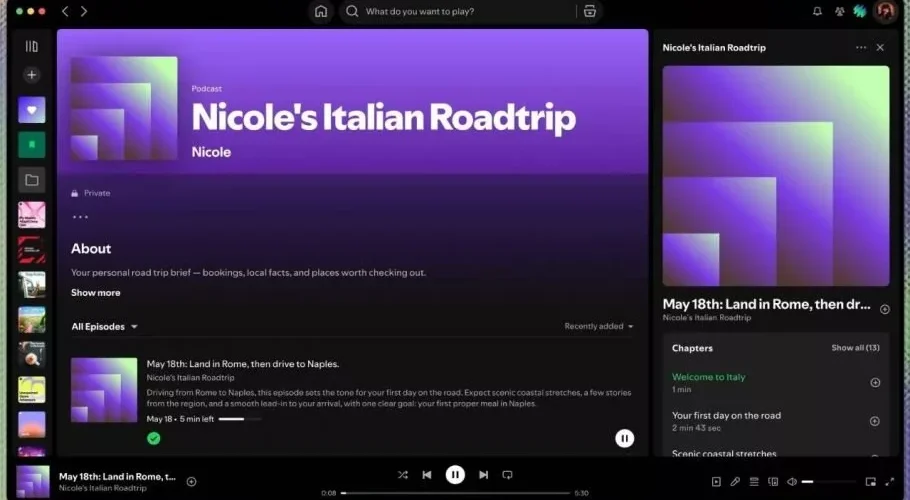This screenshot has width=910, height=500.
Task: Toggle repeat in playback controls
Action: (507, 474)
